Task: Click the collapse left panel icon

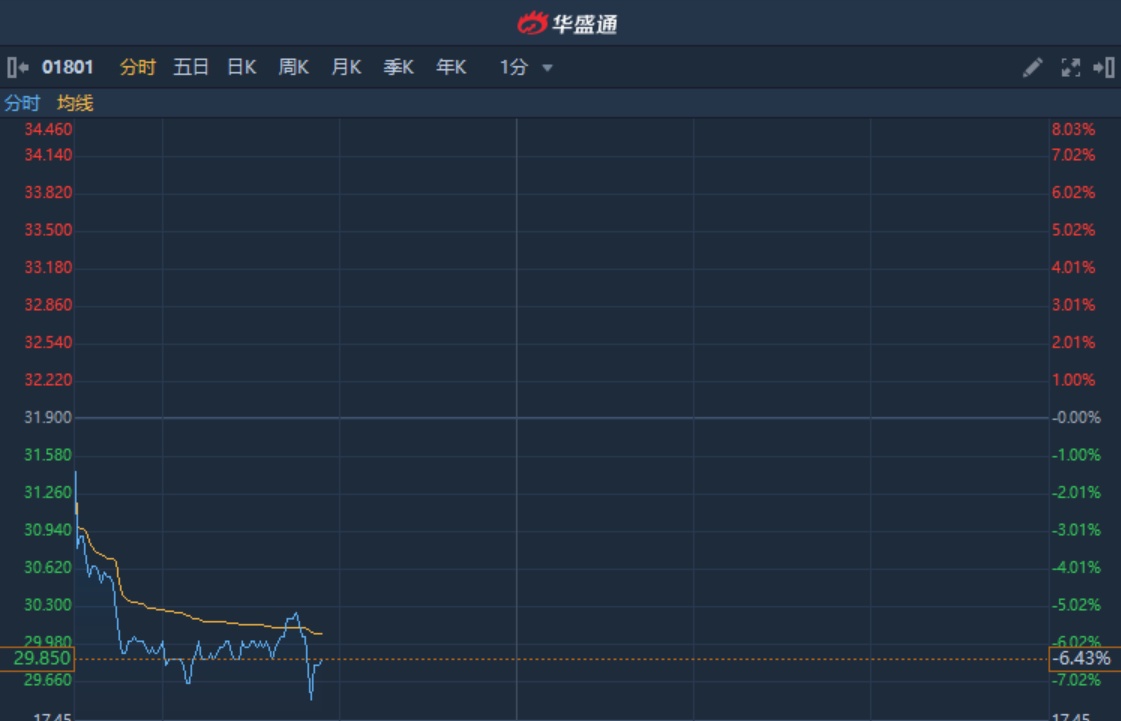Action: [17, 68]
